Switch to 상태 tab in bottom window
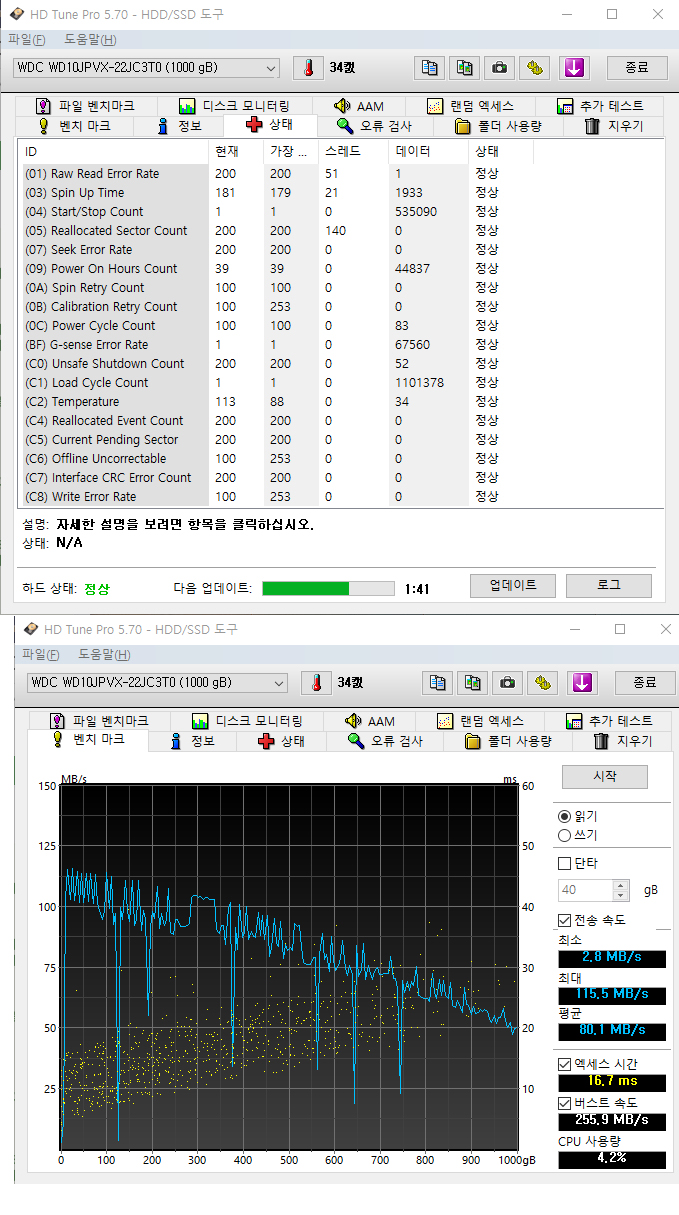Viewport: 679px width, 1215px height. (x=281, y=741)
